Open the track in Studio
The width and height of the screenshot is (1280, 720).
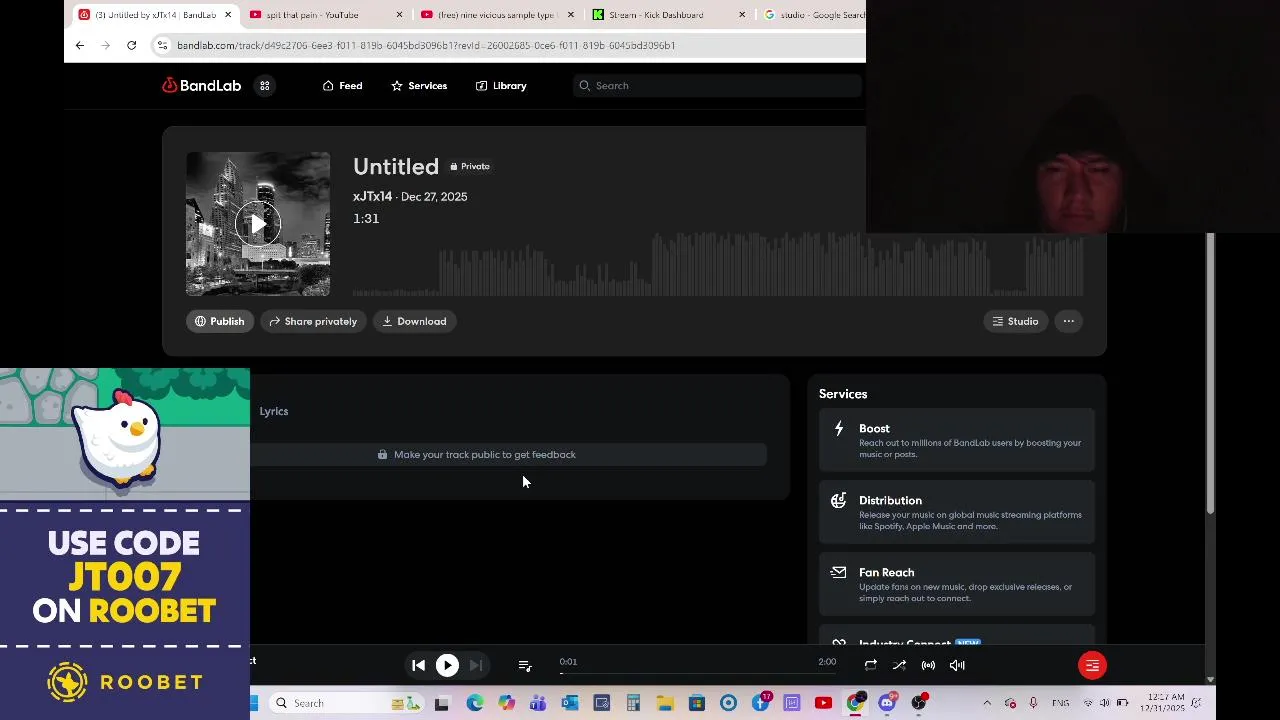pos(1015,321)
